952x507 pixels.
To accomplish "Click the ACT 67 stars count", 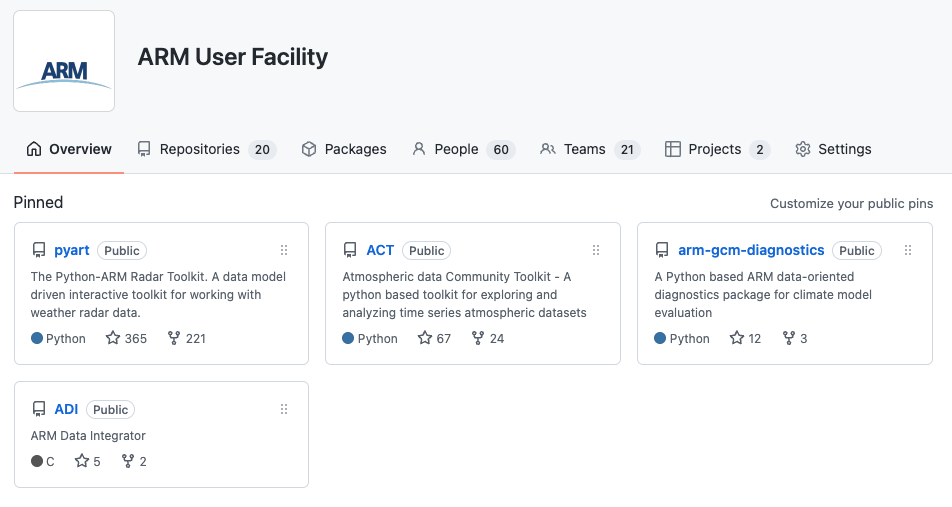I will pos(434,338).
